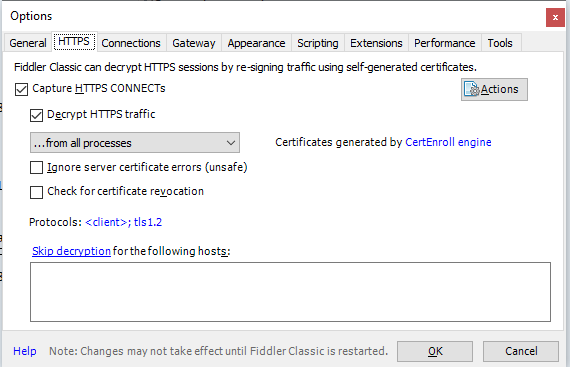The image size is (570, 367).
Task: Open the Performance tab
Action: (x=445, y=43)
